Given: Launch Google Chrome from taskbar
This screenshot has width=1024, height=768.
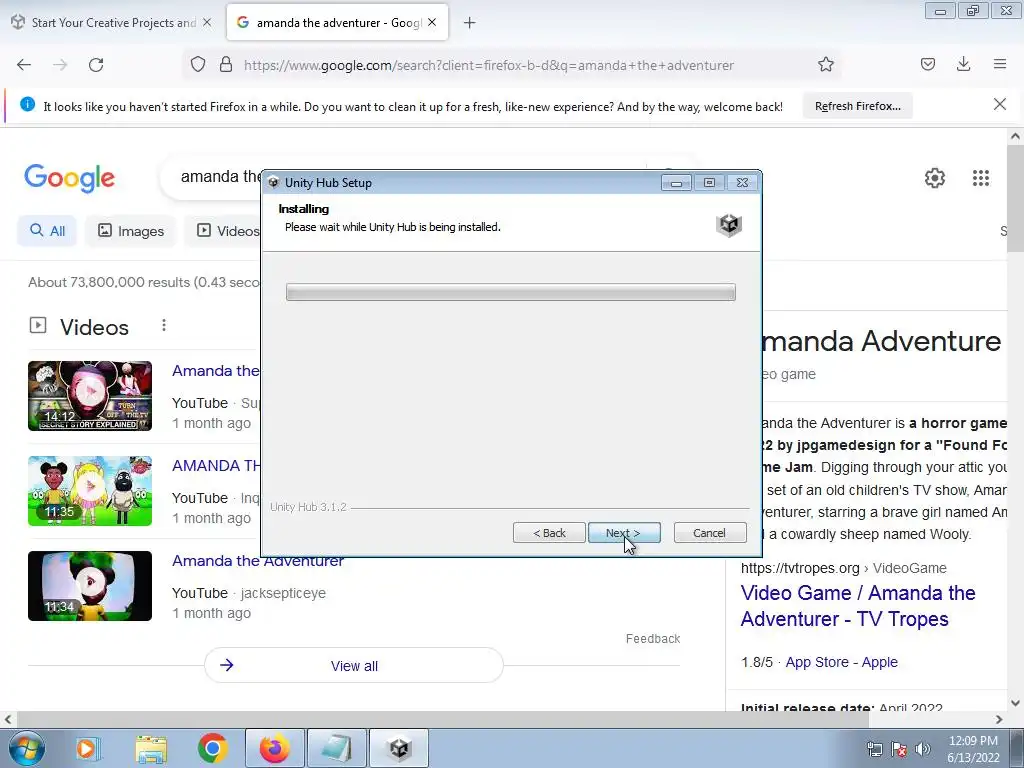Looking at the screenshot, I should point(213,748).
